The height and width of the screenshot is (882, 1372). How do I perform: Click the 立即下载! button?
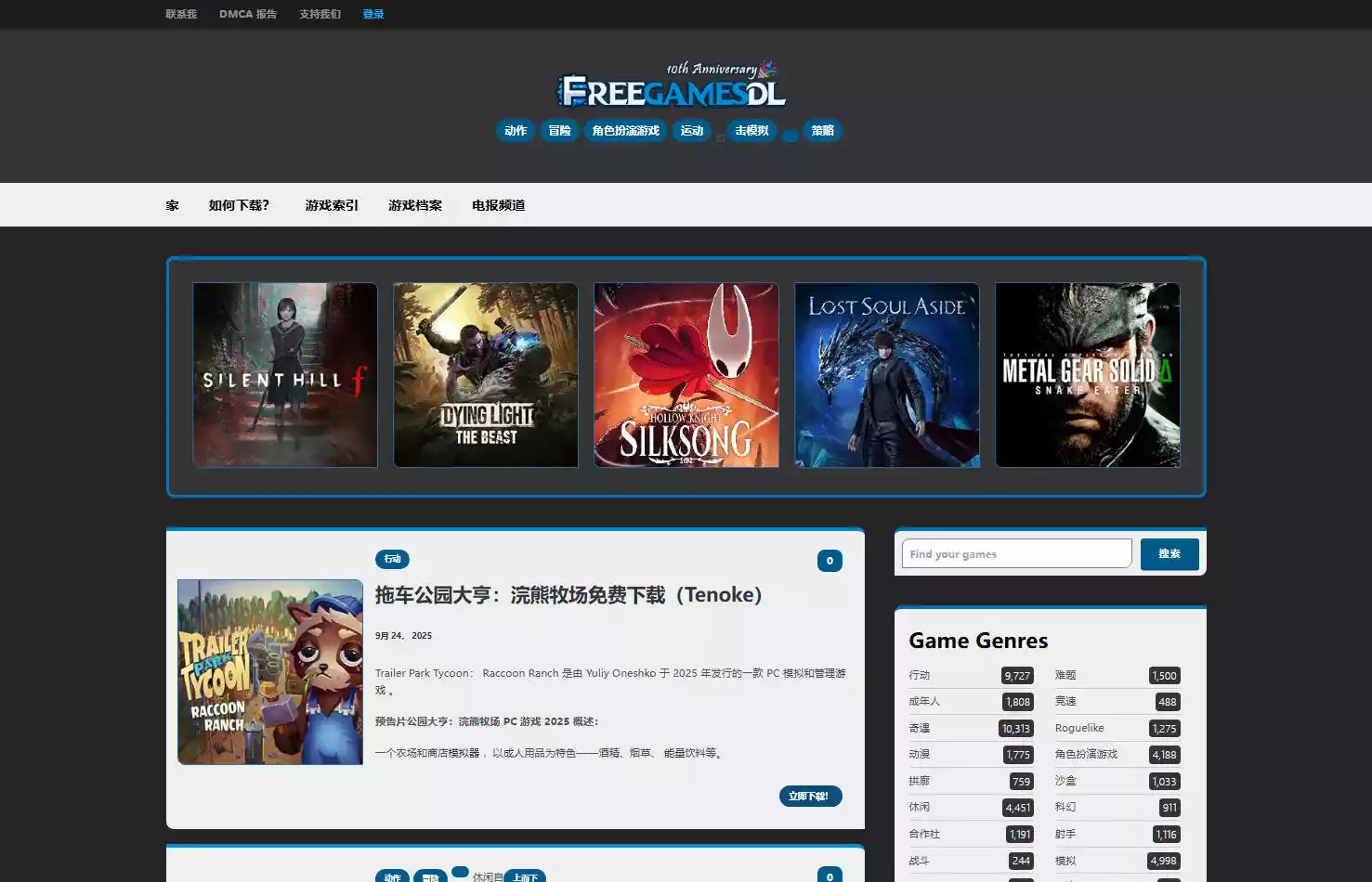pyautogui.click(x=810, y=797)
